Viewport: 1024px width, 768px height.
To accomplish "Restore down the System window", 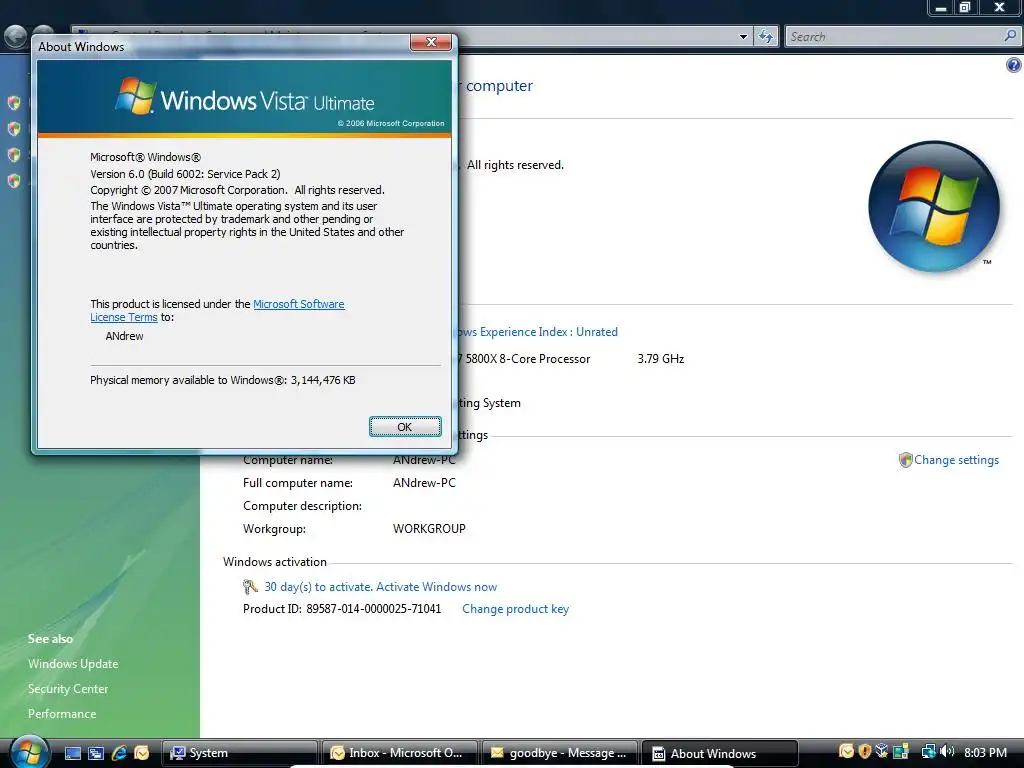I will (x=965, y=8).
